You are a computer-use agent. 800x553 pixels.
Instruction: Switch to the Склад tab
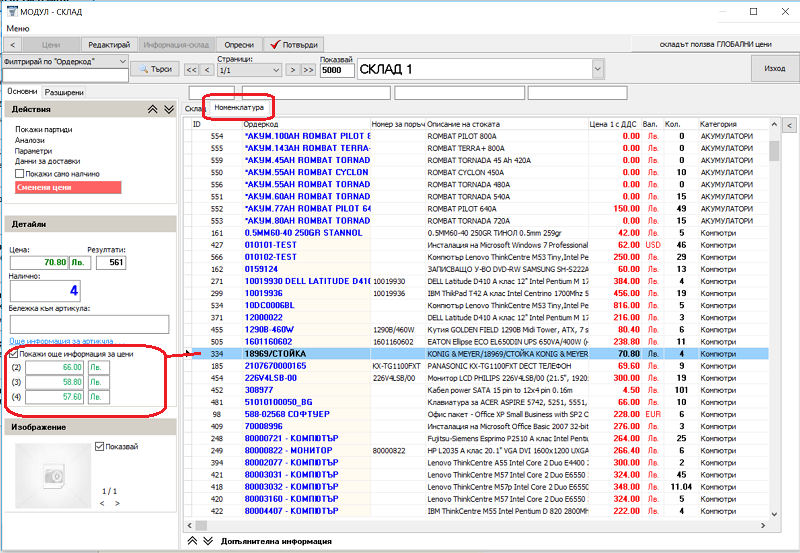pos(195,109)
